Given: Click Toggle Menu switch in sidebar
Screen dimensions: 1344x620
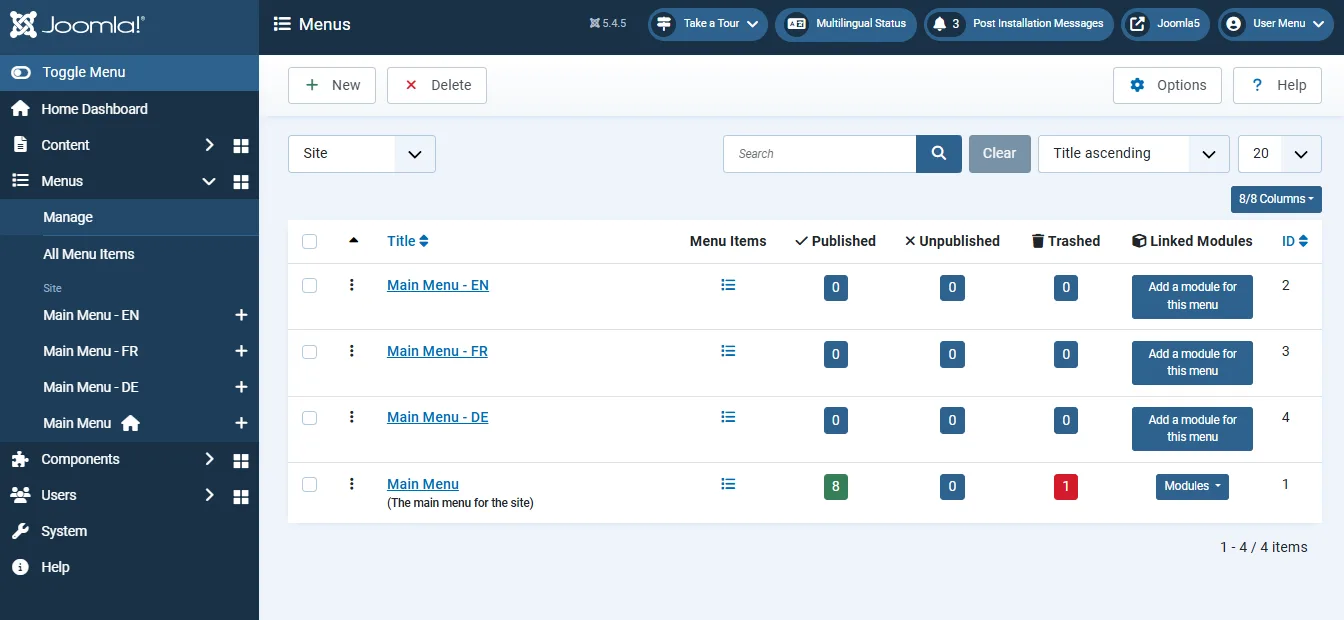Looking at the screenshot, I should click(x=129, y=72).
